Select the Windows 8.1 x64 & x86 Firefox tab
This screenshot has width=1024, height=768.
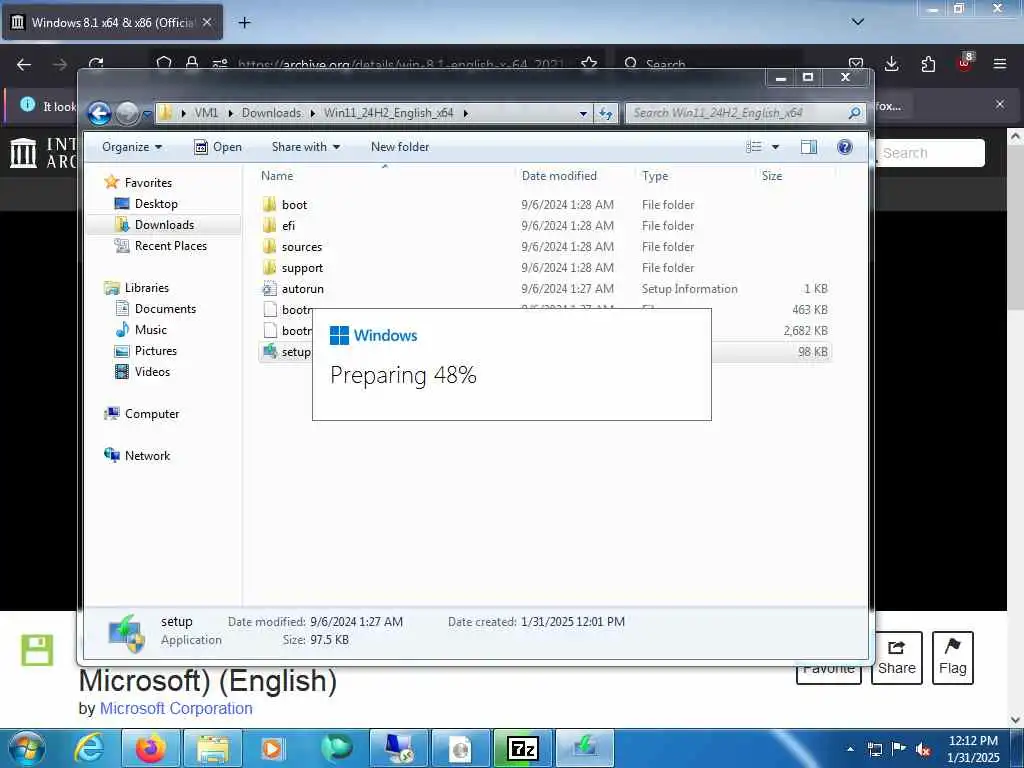pos(112,23)
